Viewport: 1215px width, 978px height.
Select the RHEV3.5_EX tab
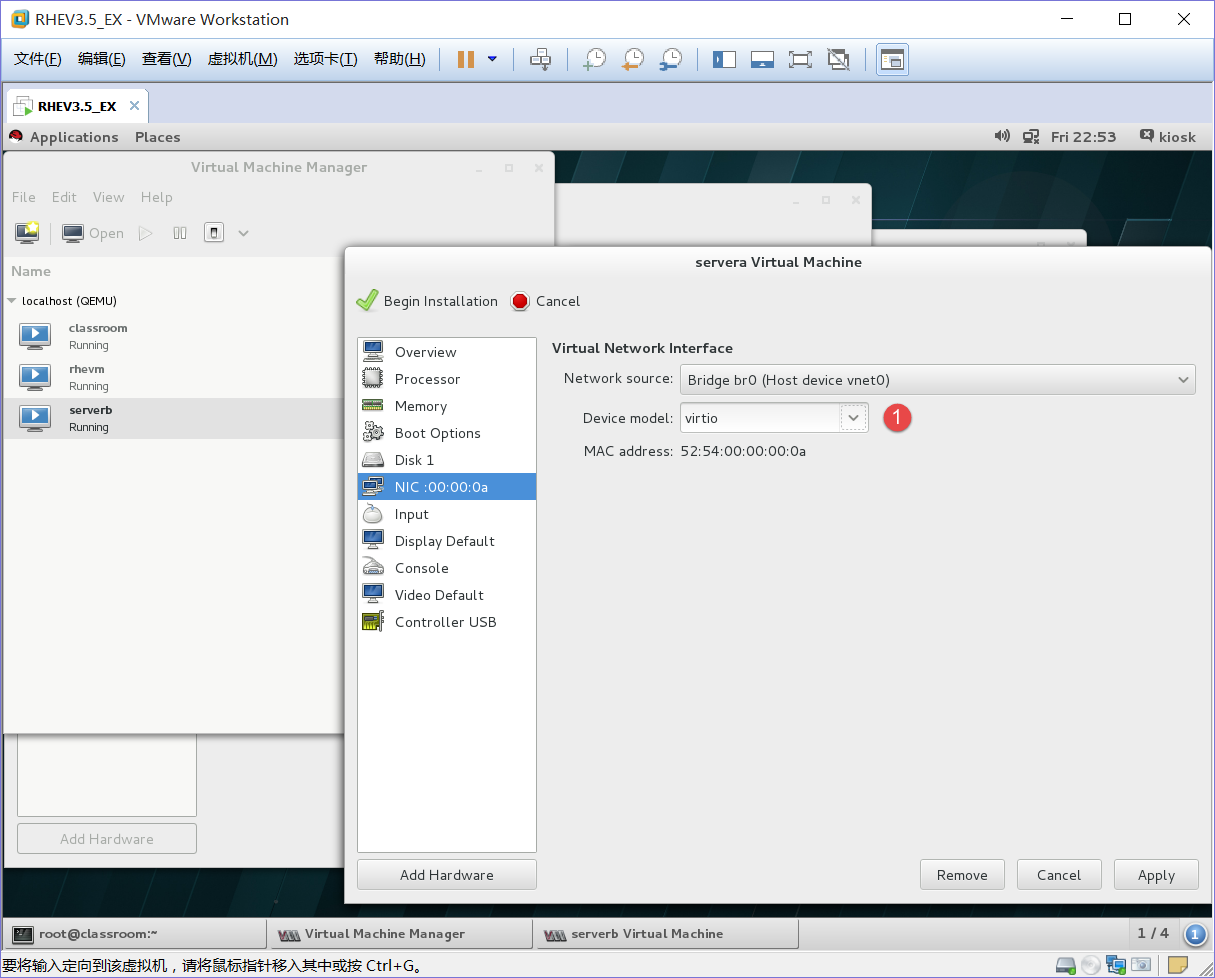point(77,106)
